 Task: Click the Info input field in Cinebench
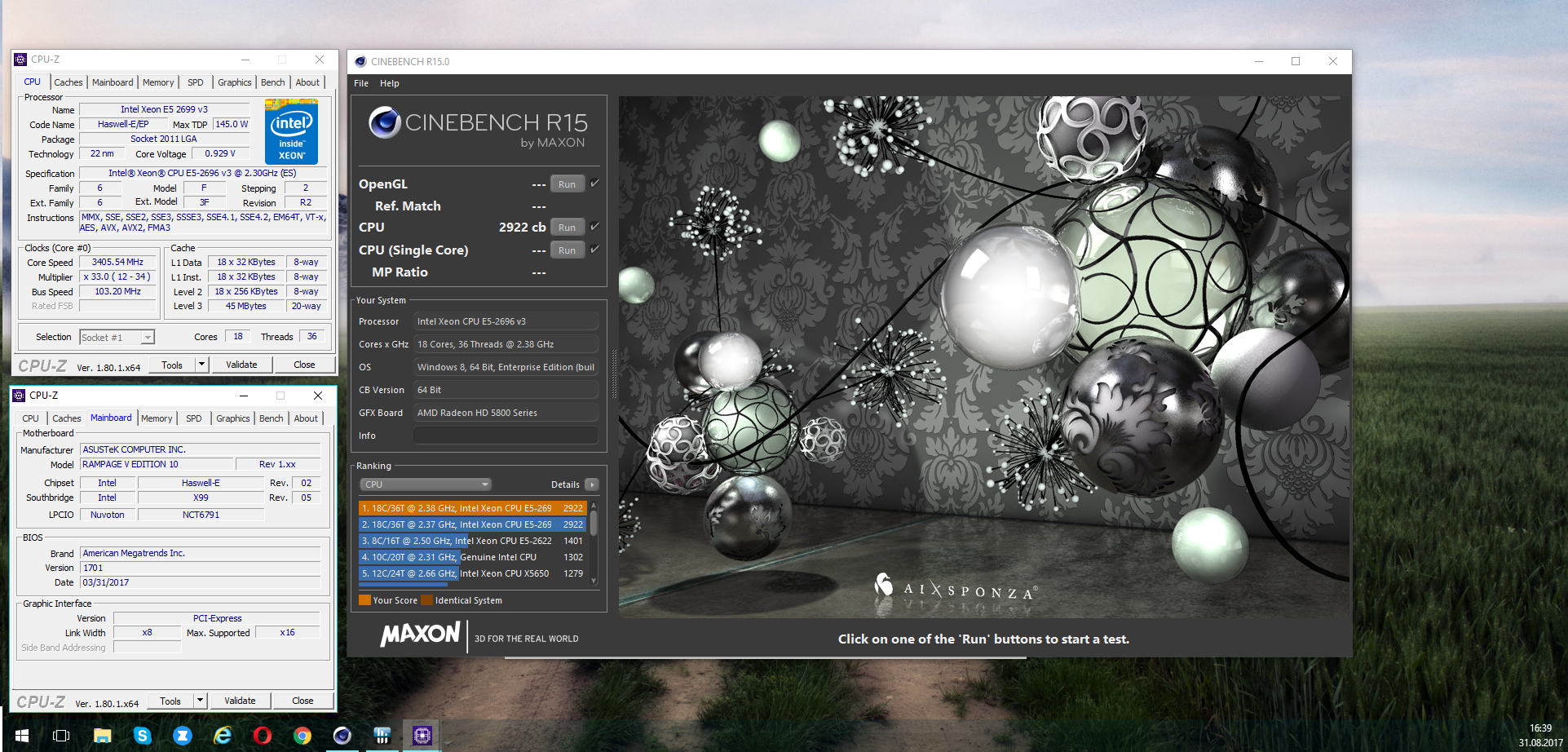(x=506, y=436)
